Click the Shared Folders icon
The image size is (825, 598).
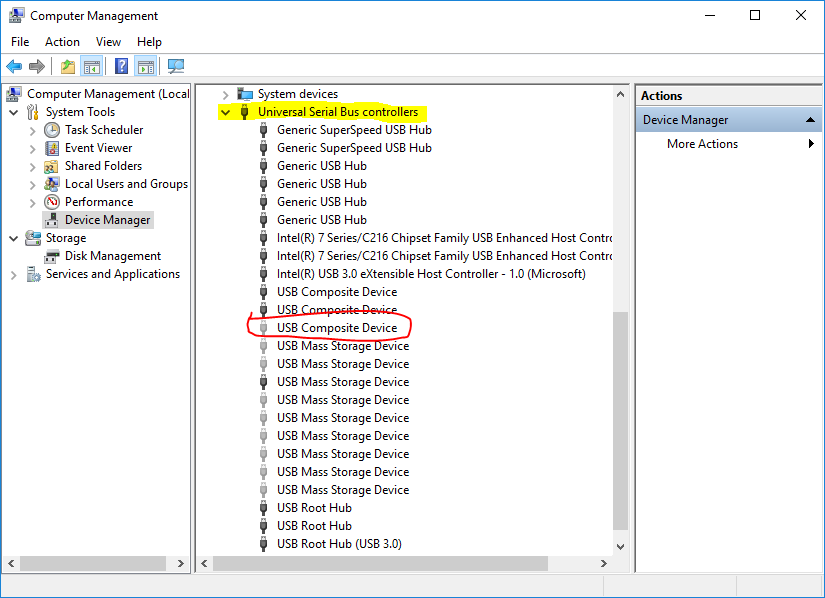(52, 166)
